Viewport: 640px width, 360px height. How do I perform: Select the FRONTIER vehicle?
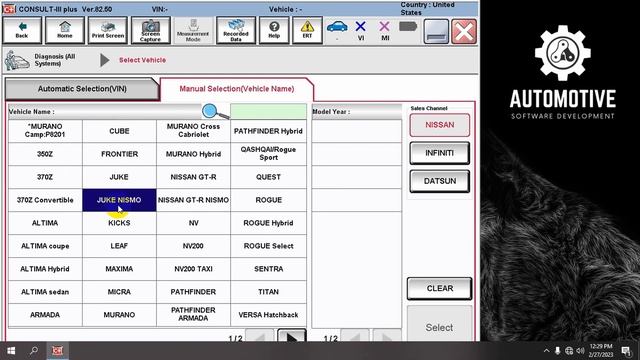[x=119, y=154]
